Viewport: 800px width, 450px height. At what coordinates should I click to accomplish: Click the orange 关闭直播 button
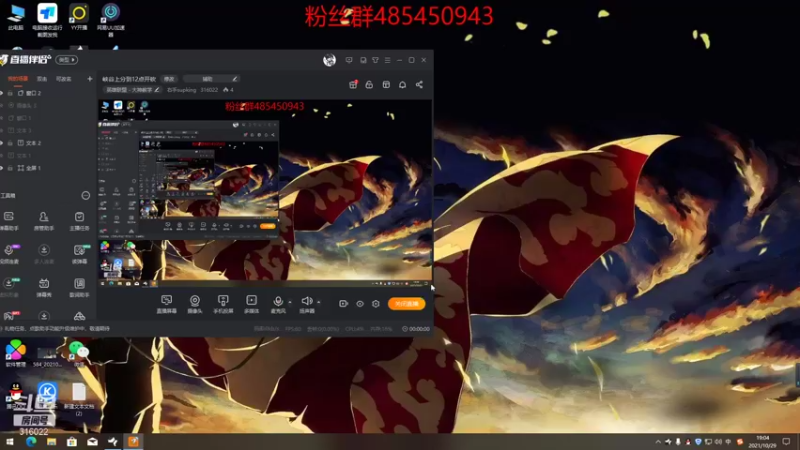click(407, 304)
